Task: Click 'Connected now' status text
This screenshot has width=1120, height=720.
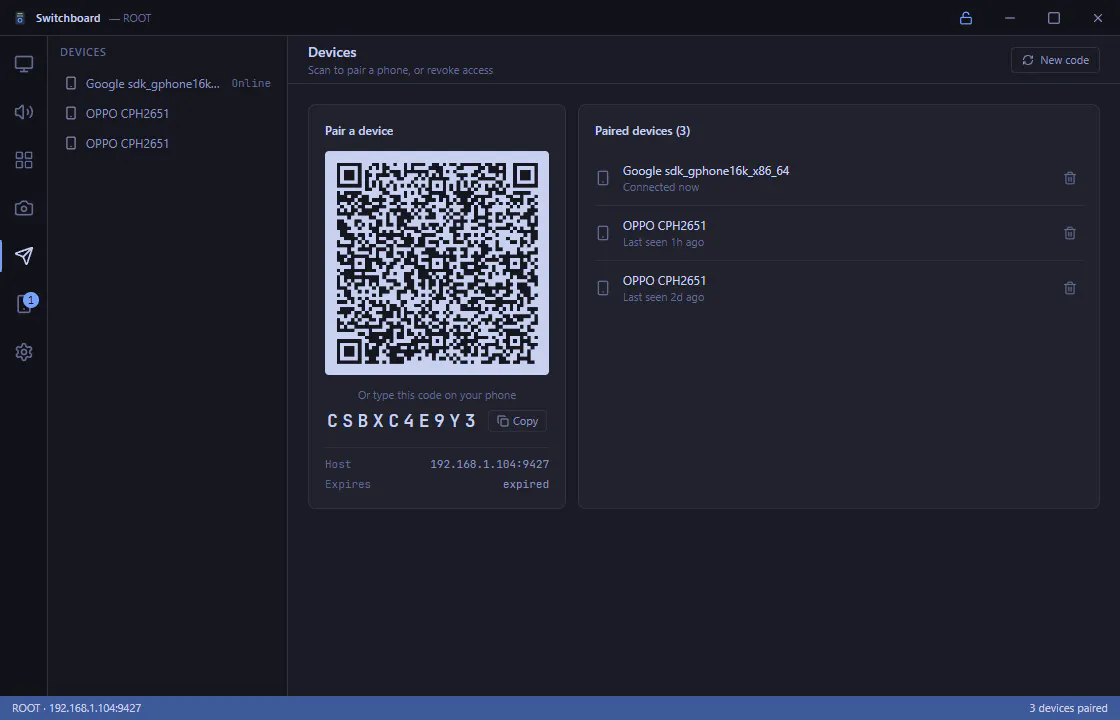Action: point(661,187)
